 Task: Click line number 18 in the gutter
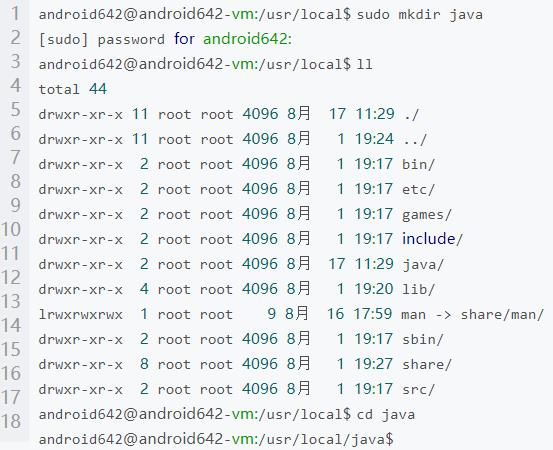11,421
